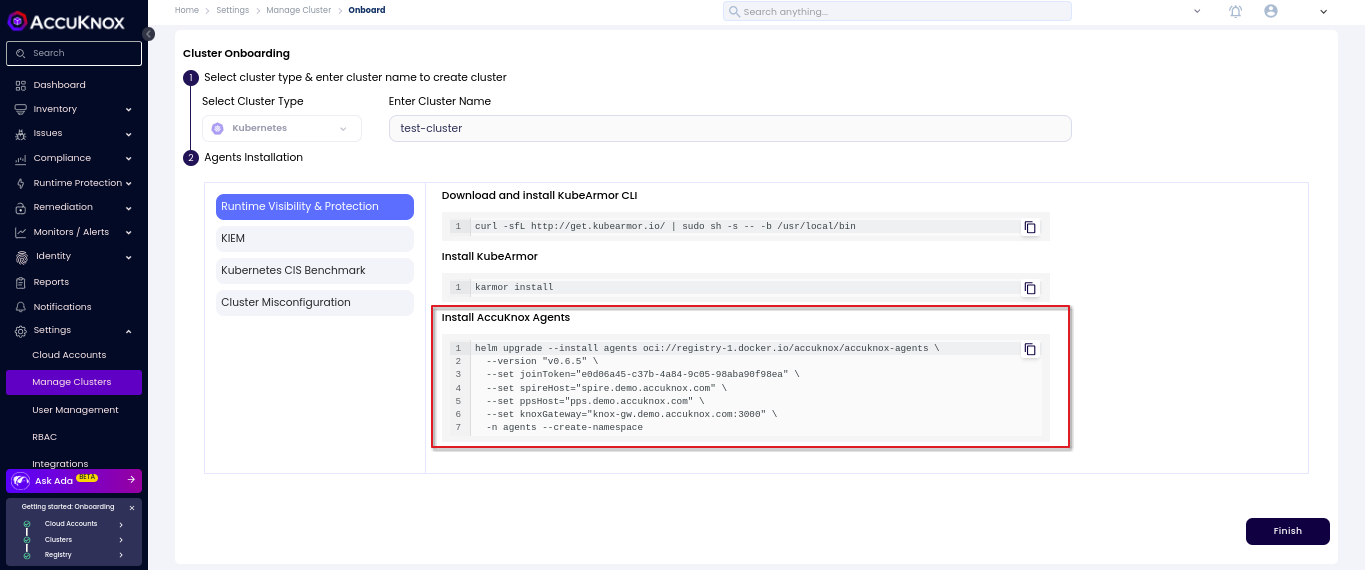Click the Reports document icon
1365x570 pixels.
21,282
